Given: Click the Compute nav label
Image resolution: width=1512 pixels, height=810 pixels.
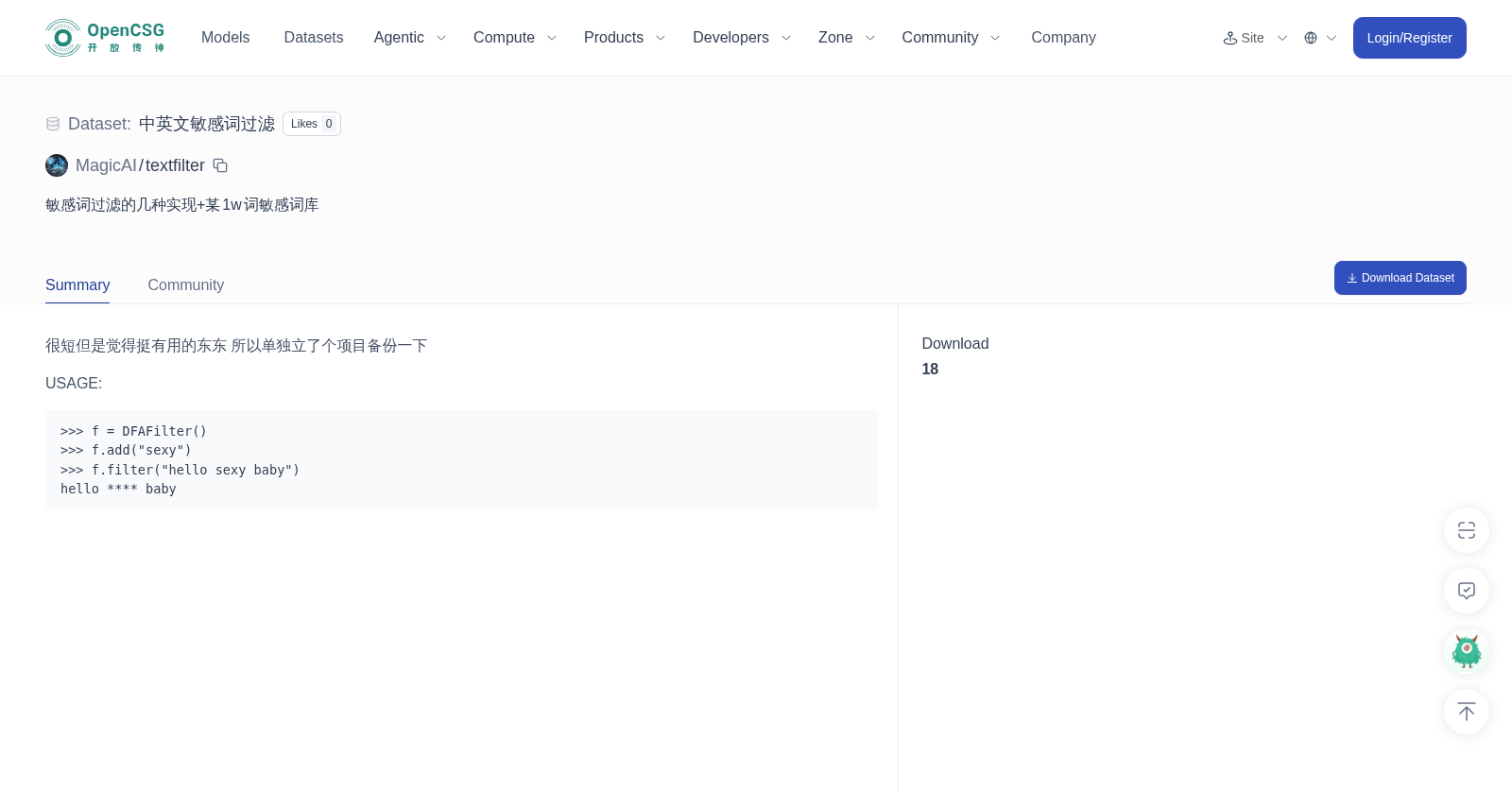Looking at the screenshot, I should tap(504, 38).
